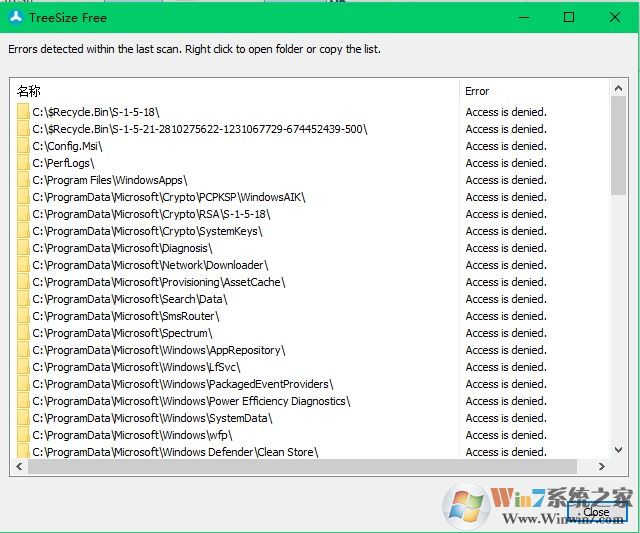The image size is (640, 533).
Task: Click folder icon of Provisioning\AssetCache row
Action: pyautogui.click(x=23, y=282)
